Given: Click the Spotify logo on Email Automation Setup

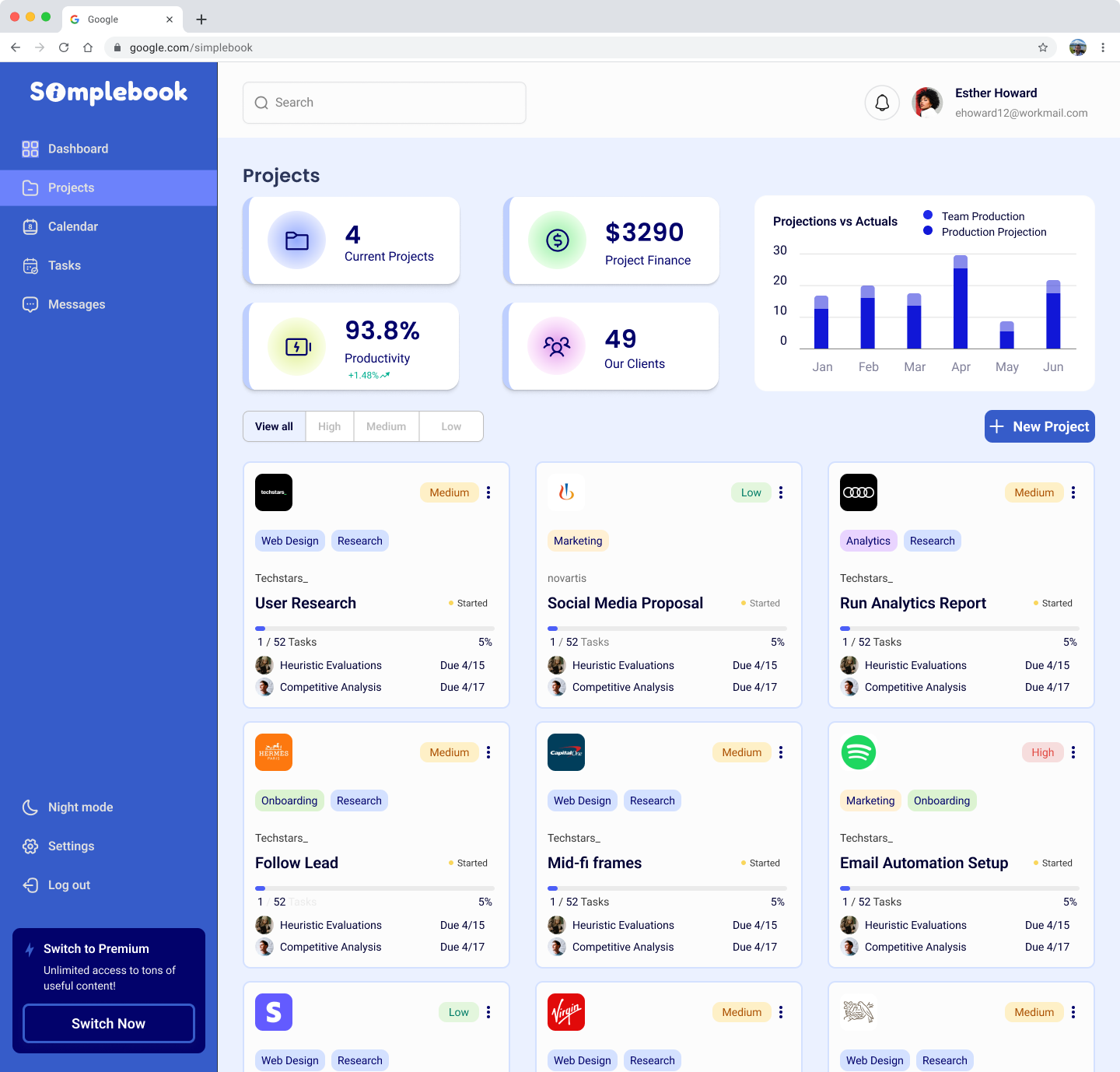Looking at the screenshot, I should click(859, 752).
